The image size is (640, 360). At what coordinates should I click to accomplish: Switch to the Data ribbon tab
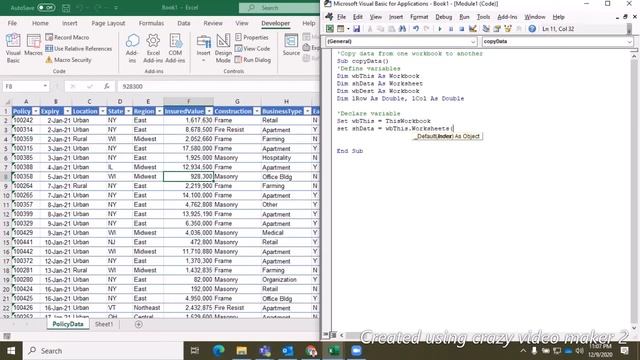point(184,23)
